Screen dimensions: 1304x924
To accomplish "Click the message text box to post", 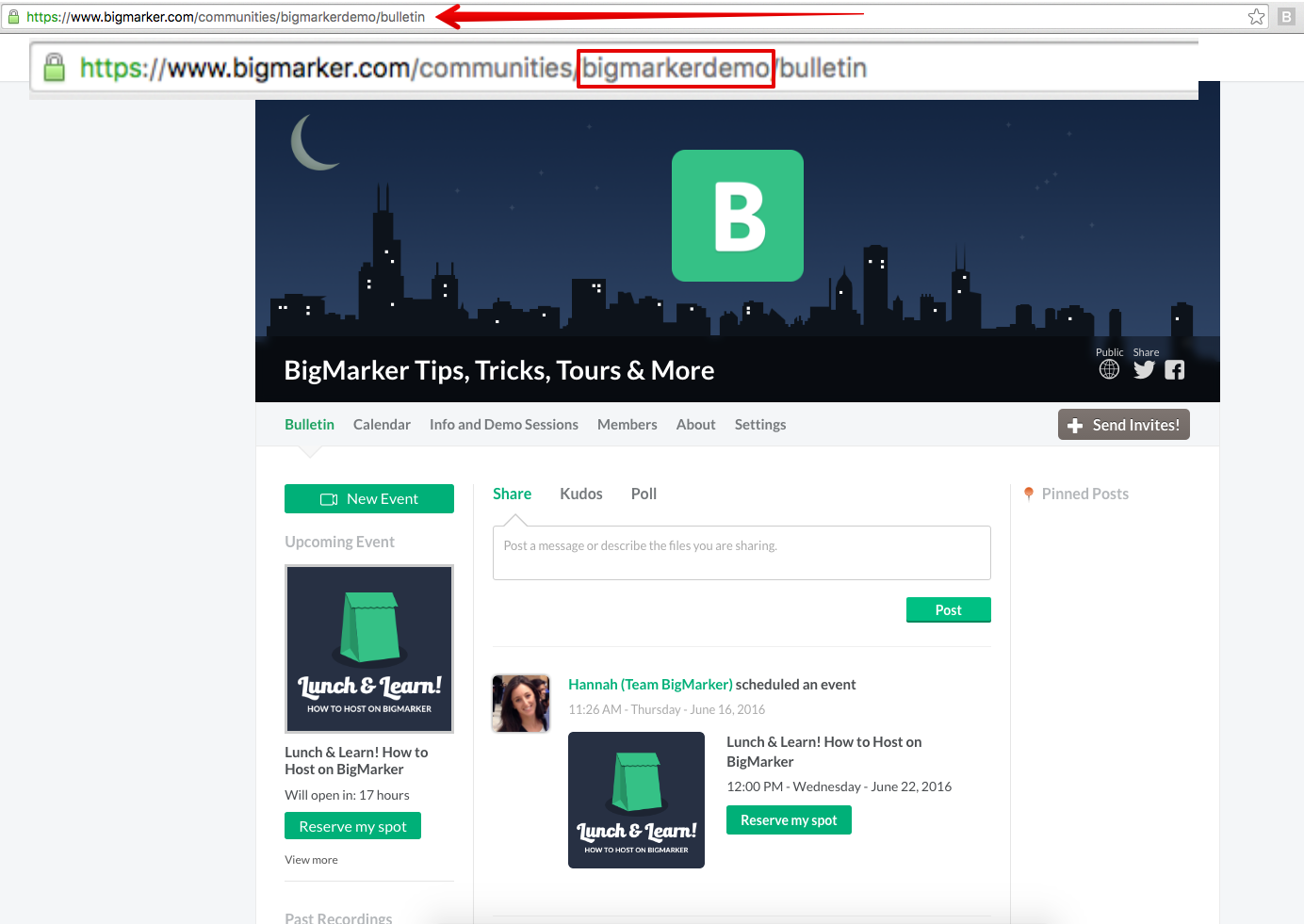I will (x=742, y=553).
